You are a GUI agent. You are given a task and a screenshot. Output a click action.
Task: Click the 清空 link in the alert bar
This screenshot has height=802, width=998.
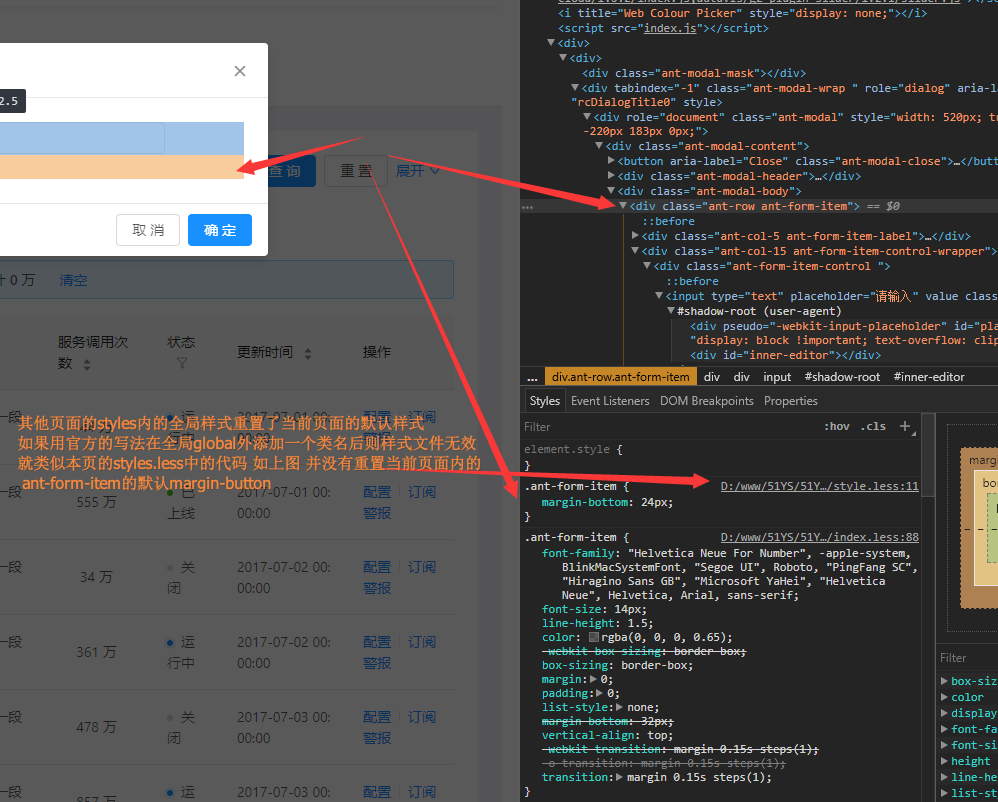click(x=73, y=280)
